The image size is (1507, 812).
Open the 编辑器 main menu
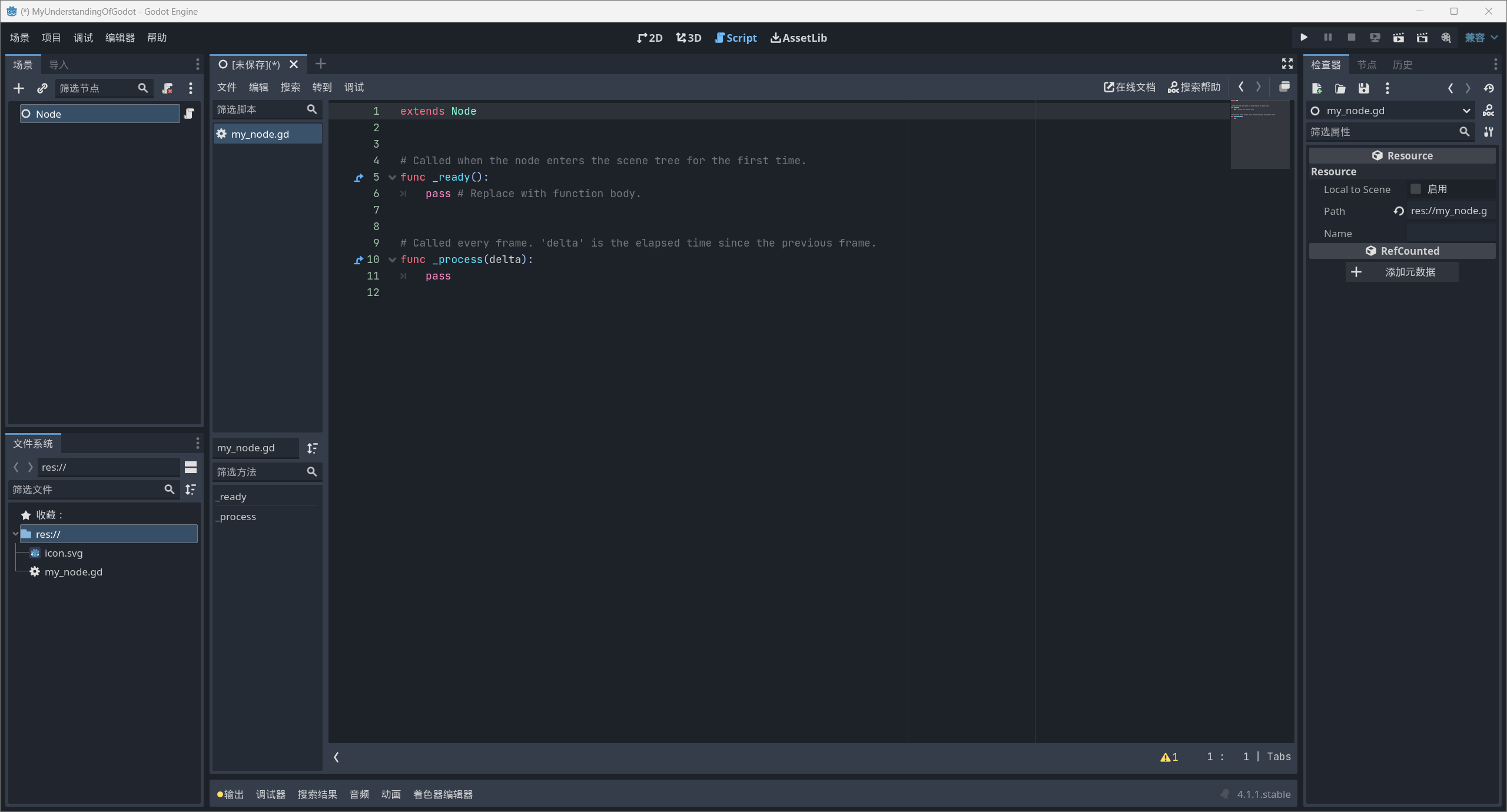pyautogui.click(x=120, y=38)
